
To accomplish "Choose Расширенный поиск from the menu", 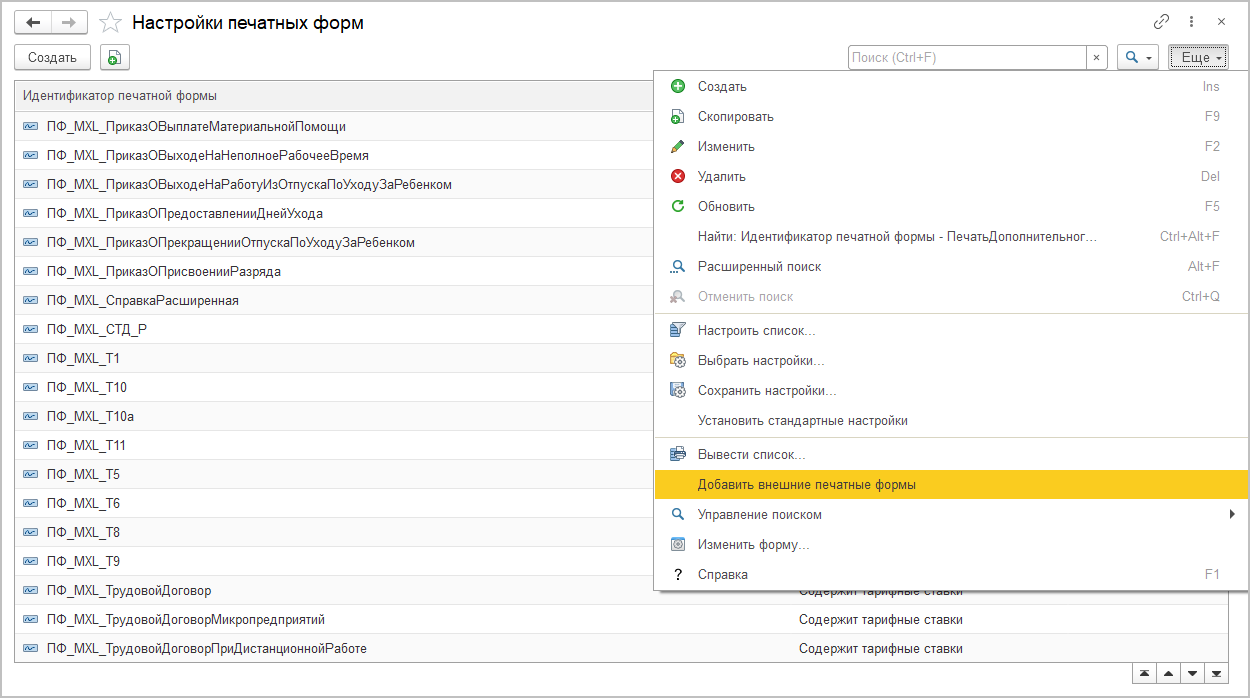I will point(759,267).
